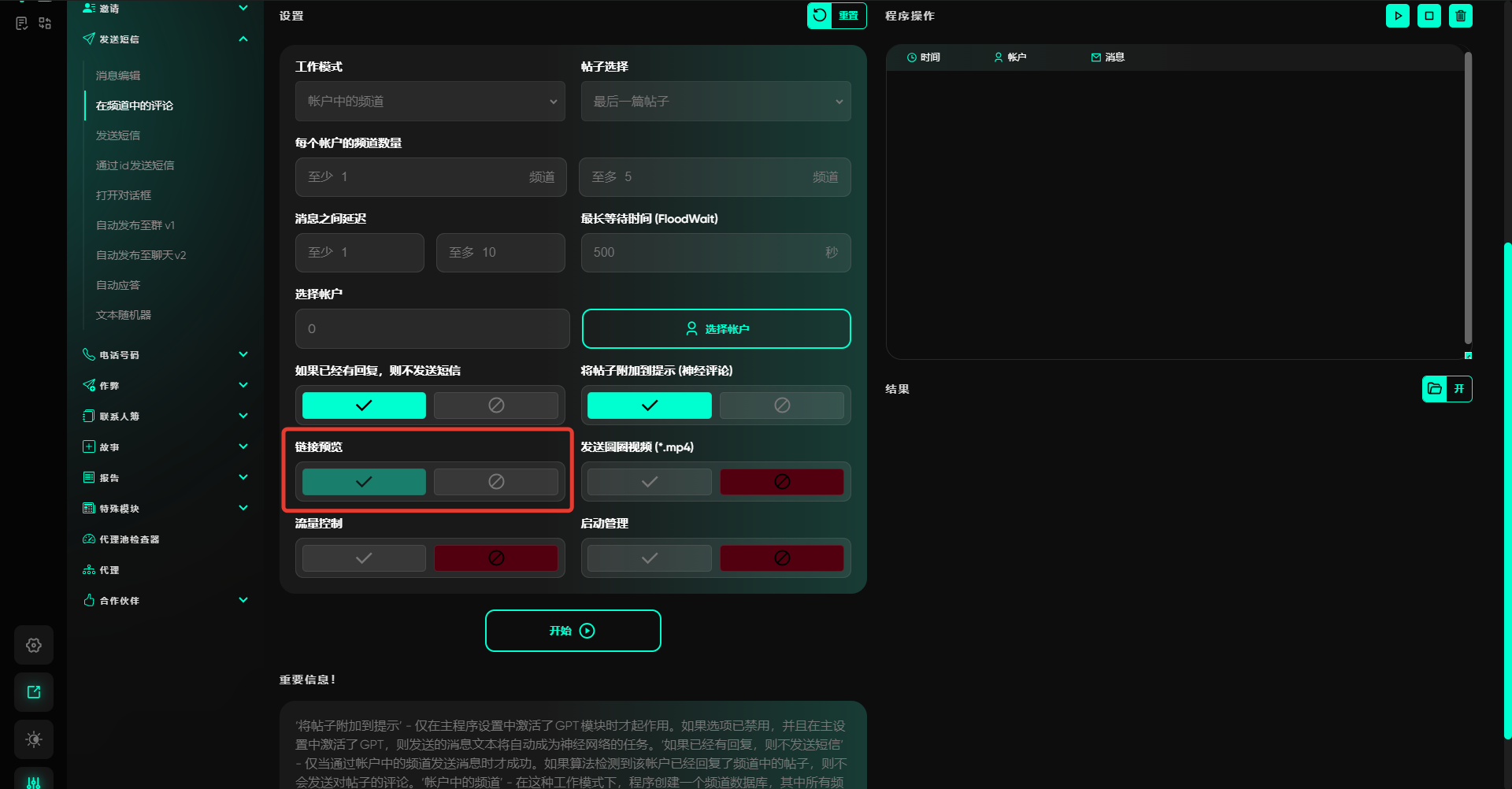Click the stop square icon in 程序操作

[x=1429, y=16]
